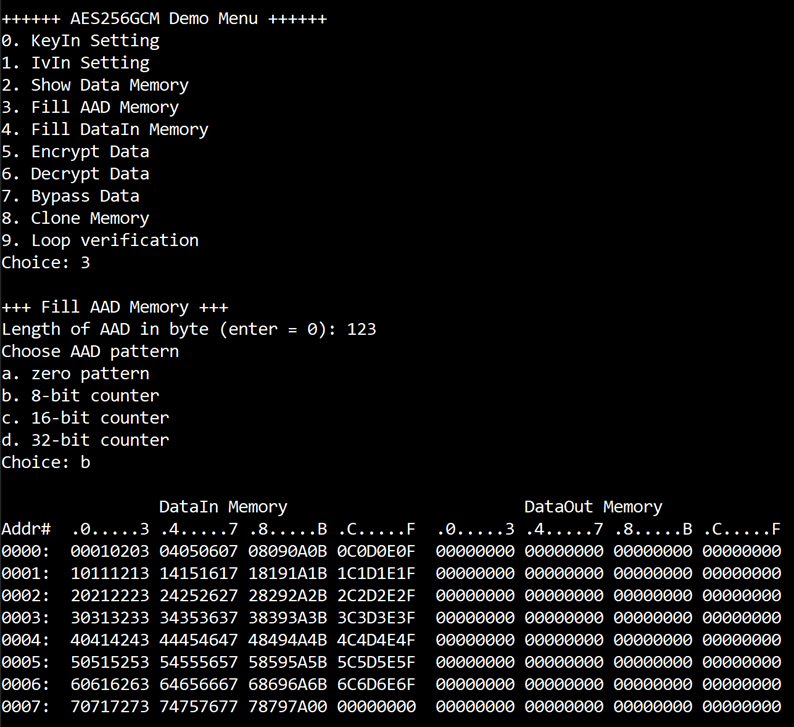The image size is (794, 727).
Task: Click the address label '0002:'
Action: tap(26, 596)
